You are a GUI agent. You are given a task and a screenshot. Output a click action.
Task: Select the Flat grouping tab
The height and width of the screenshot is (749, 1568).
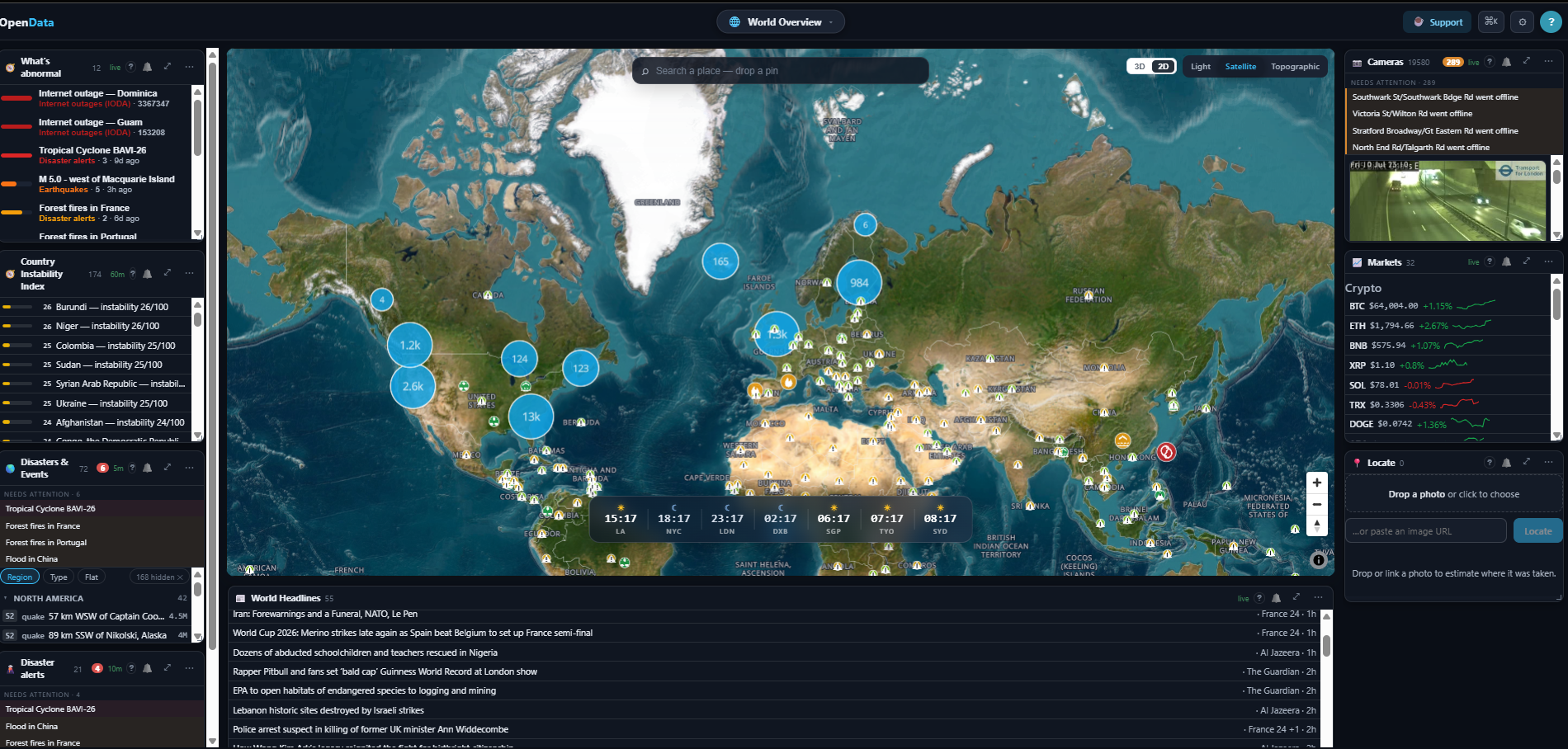[92, 577]
